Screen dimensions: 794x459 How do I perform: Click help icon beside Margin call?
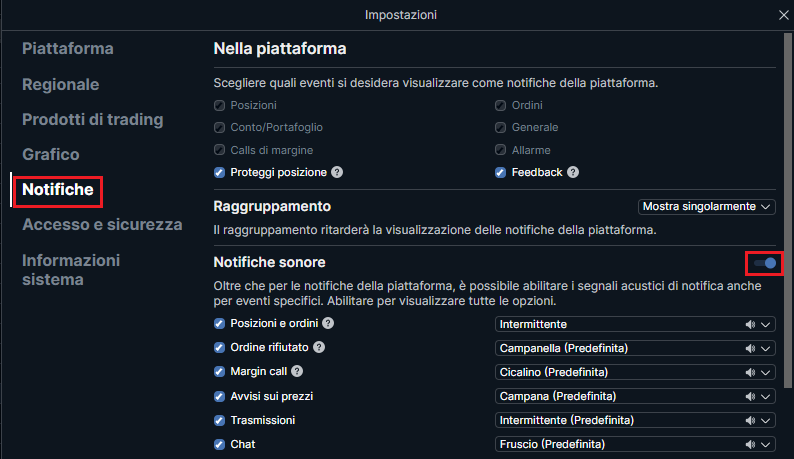coord(297,371)
